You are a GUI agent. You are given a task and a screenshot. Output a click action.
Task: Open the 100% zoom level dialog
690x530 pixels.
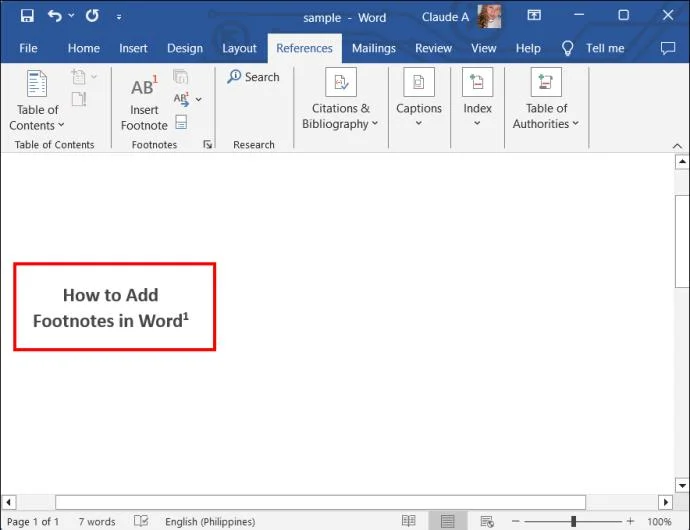pos(659,522)
